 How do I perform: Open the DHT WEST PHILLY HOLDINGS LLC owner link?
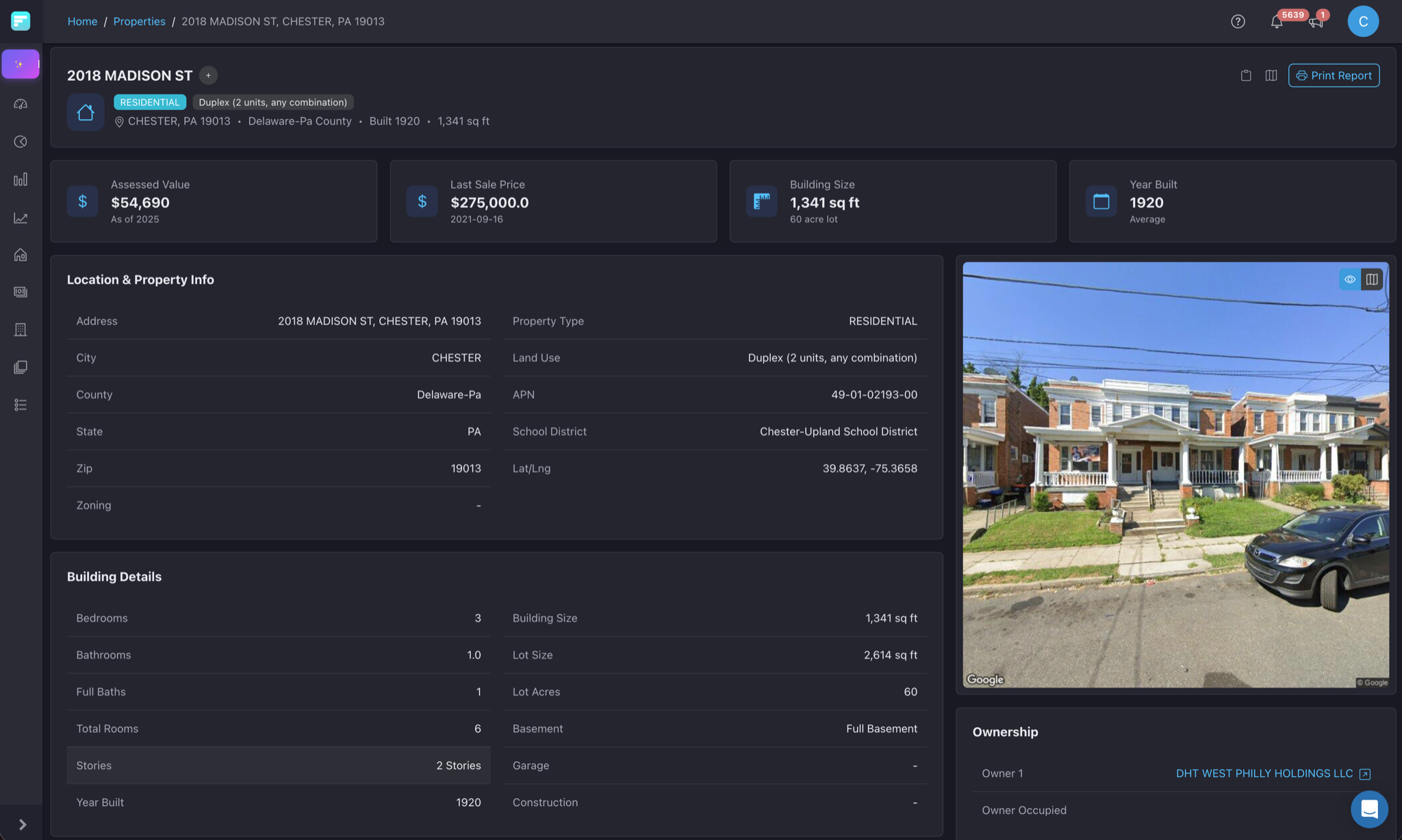[x=1263, y=773]
